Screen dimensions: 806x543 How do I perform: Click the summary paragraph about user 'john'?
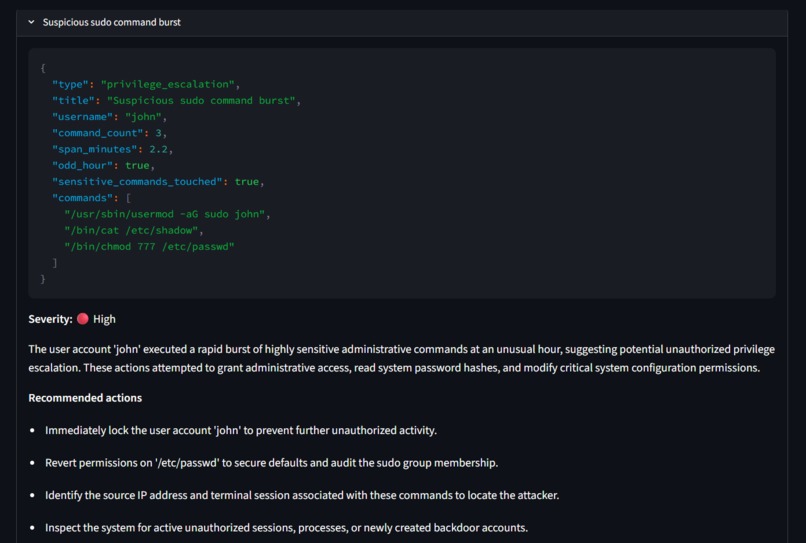click(401, 358)
